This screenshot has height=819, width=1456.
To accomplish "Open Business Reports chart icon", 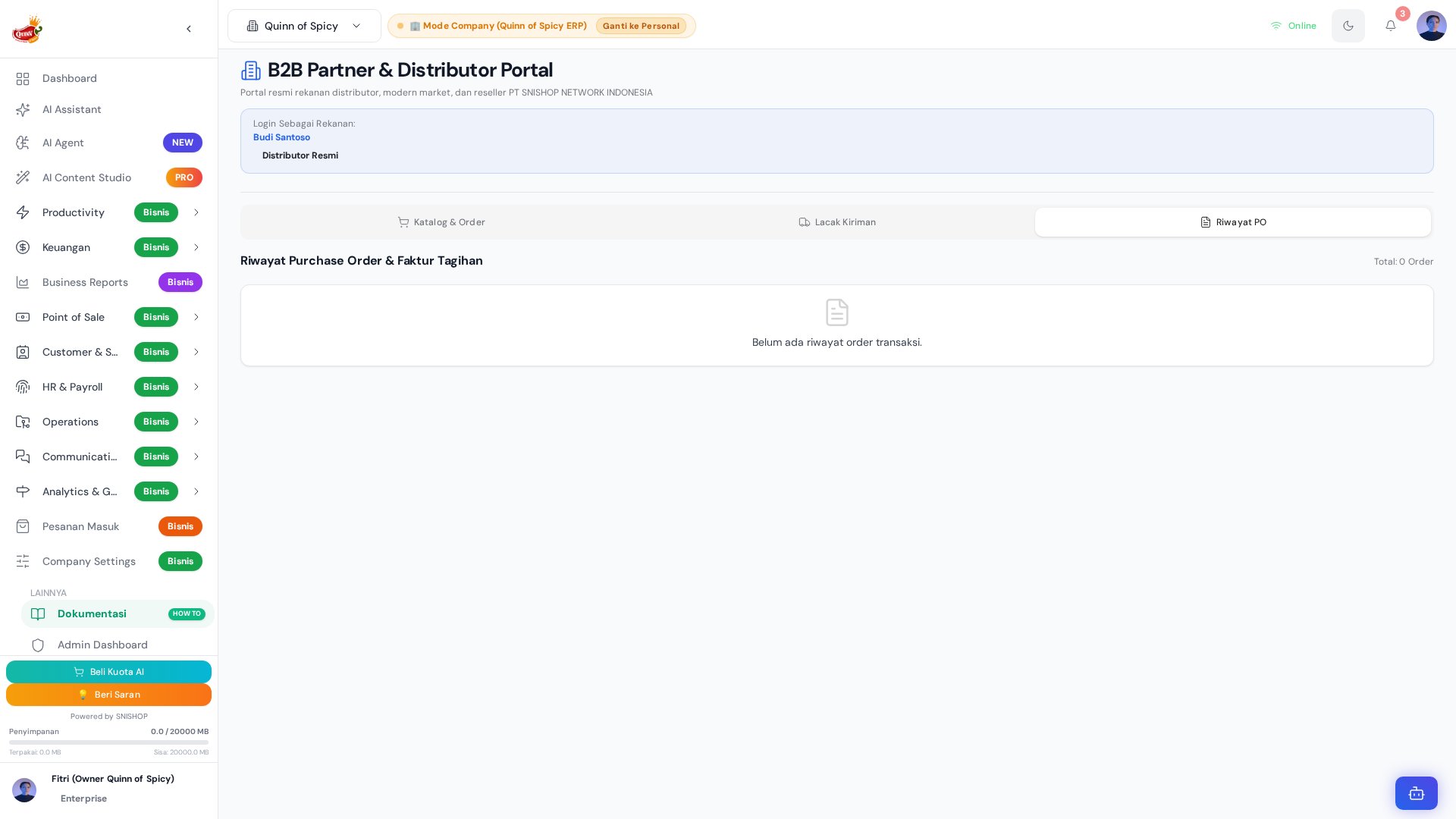I will pos(23,282).
